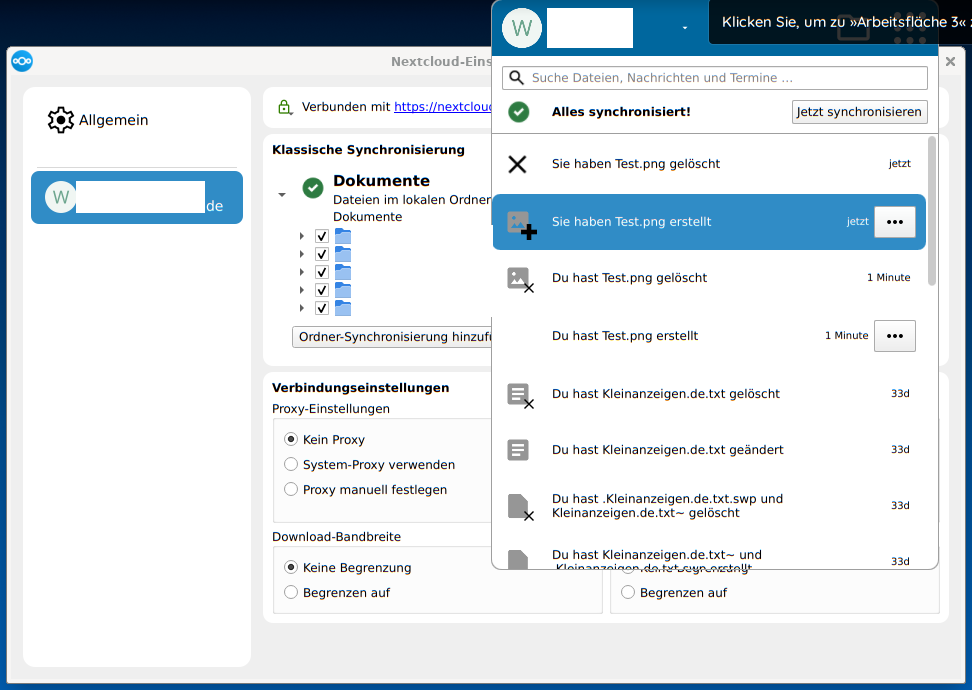Viewport: 972px width, 690px height.
Task: Close the Nextcloud settings window
Action: (950, 61)
